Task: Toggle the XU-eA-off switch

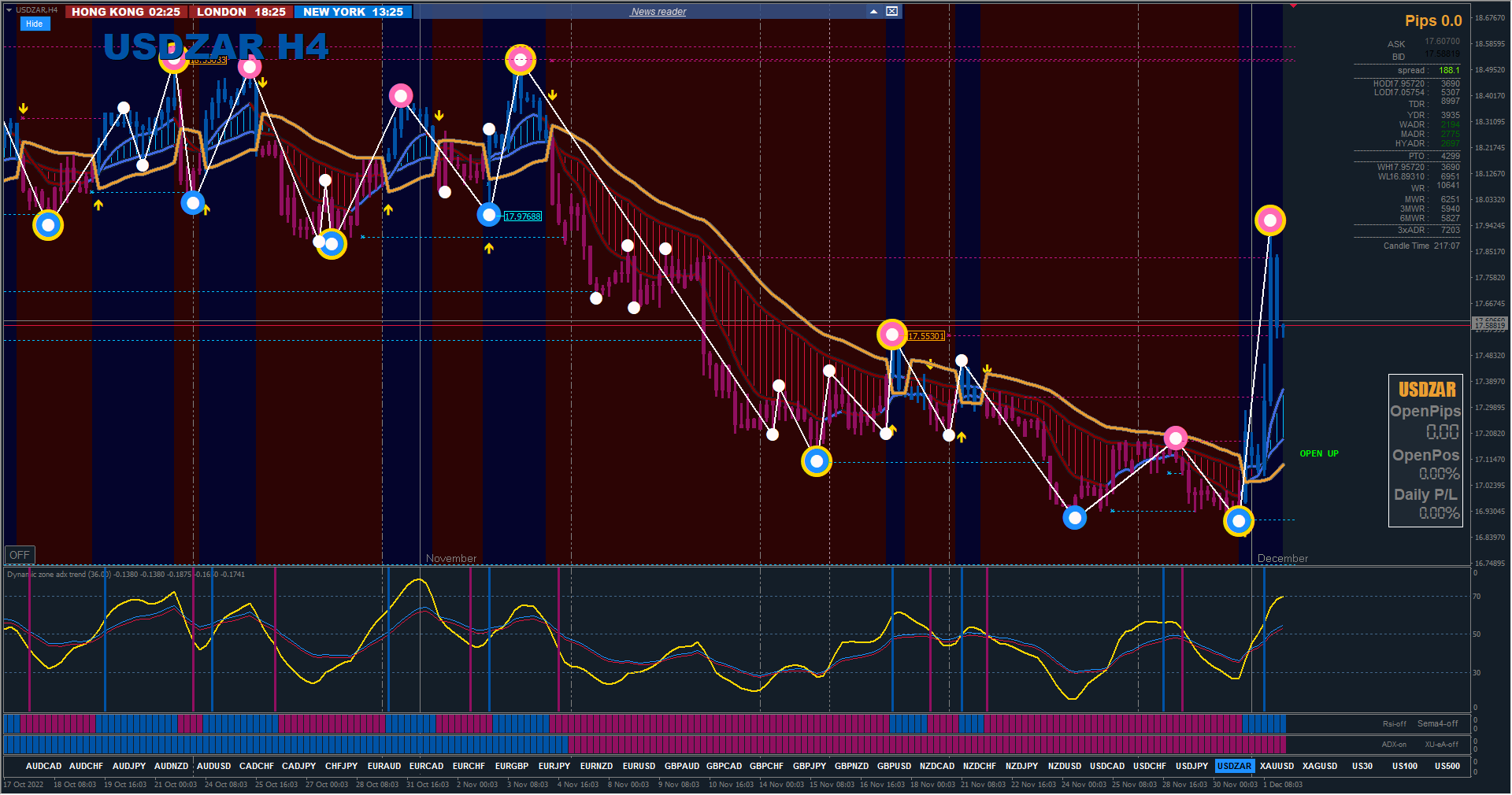Action: [1441, 745]
